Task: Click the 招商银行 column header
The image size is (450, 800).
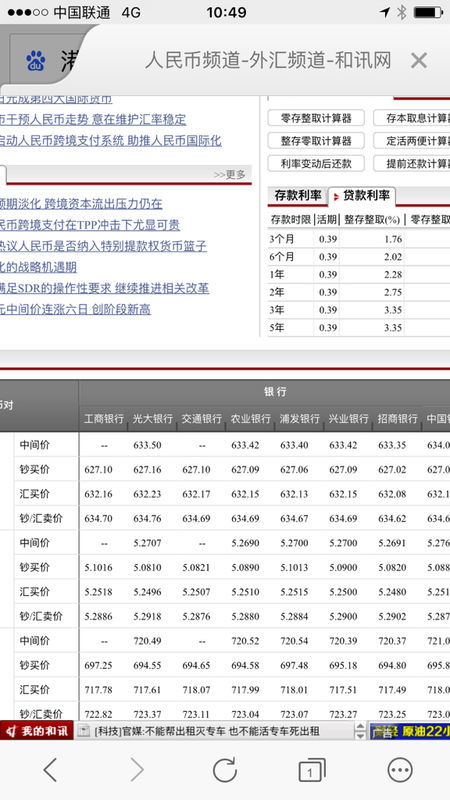Action: (397, 418)
